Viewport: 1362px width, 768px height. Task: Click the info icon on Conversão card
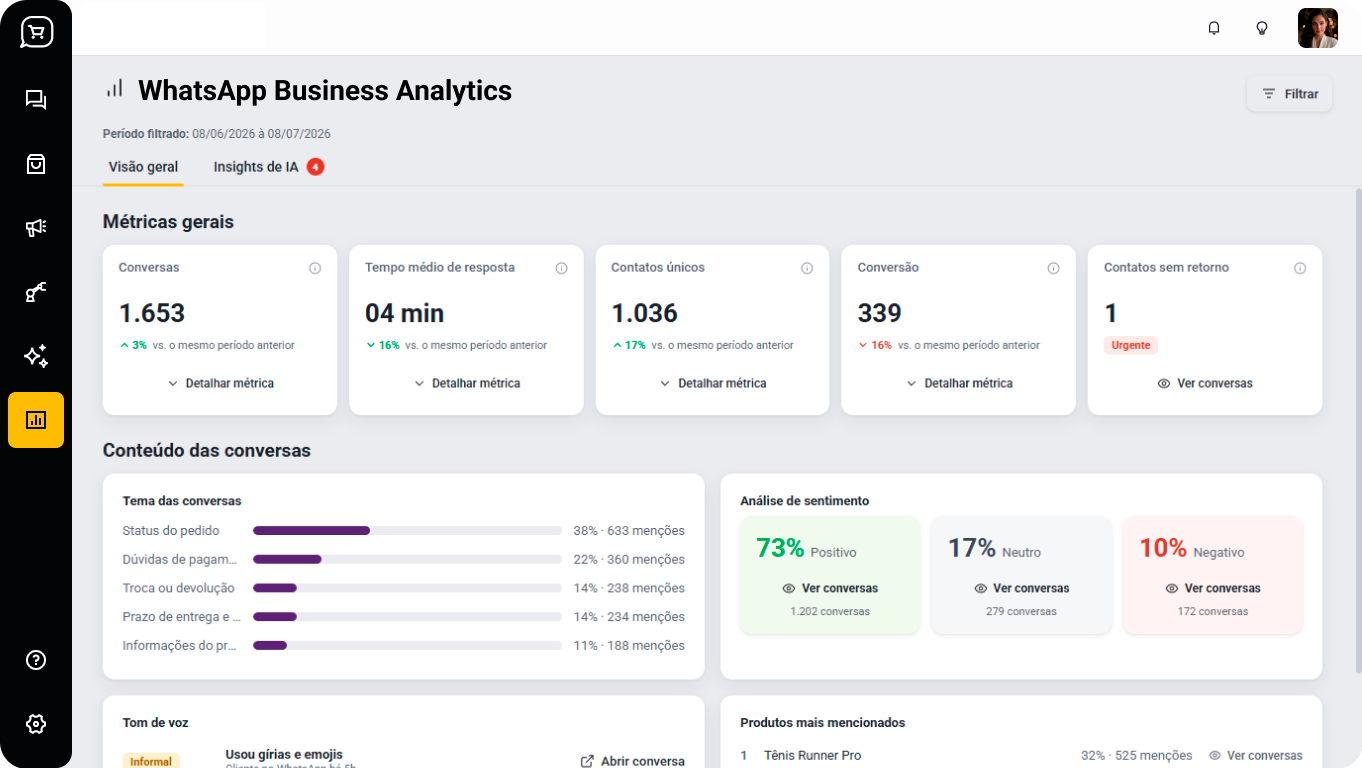(1053, 268)
